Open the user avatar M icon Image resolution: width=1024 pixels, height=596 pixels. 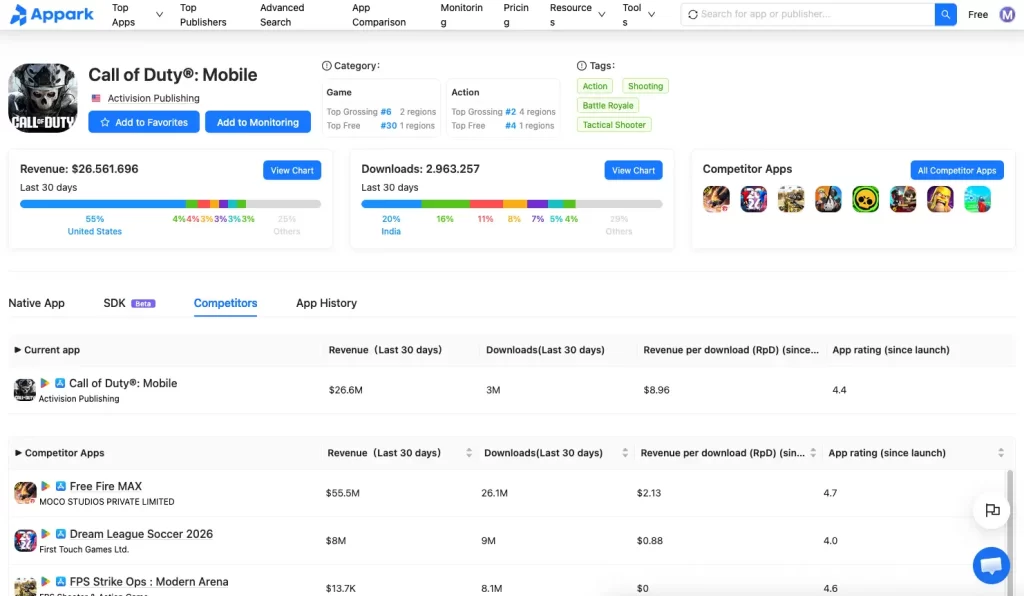(x=1007, y=14)
